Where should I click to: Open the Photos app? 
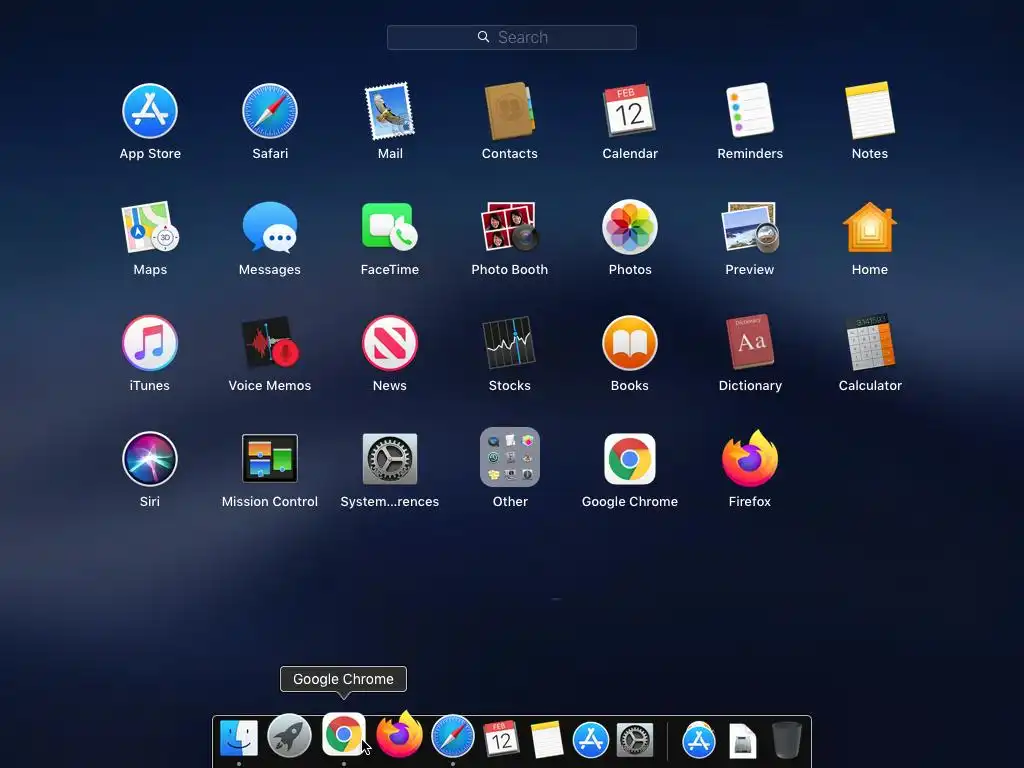tap(630, 227)
